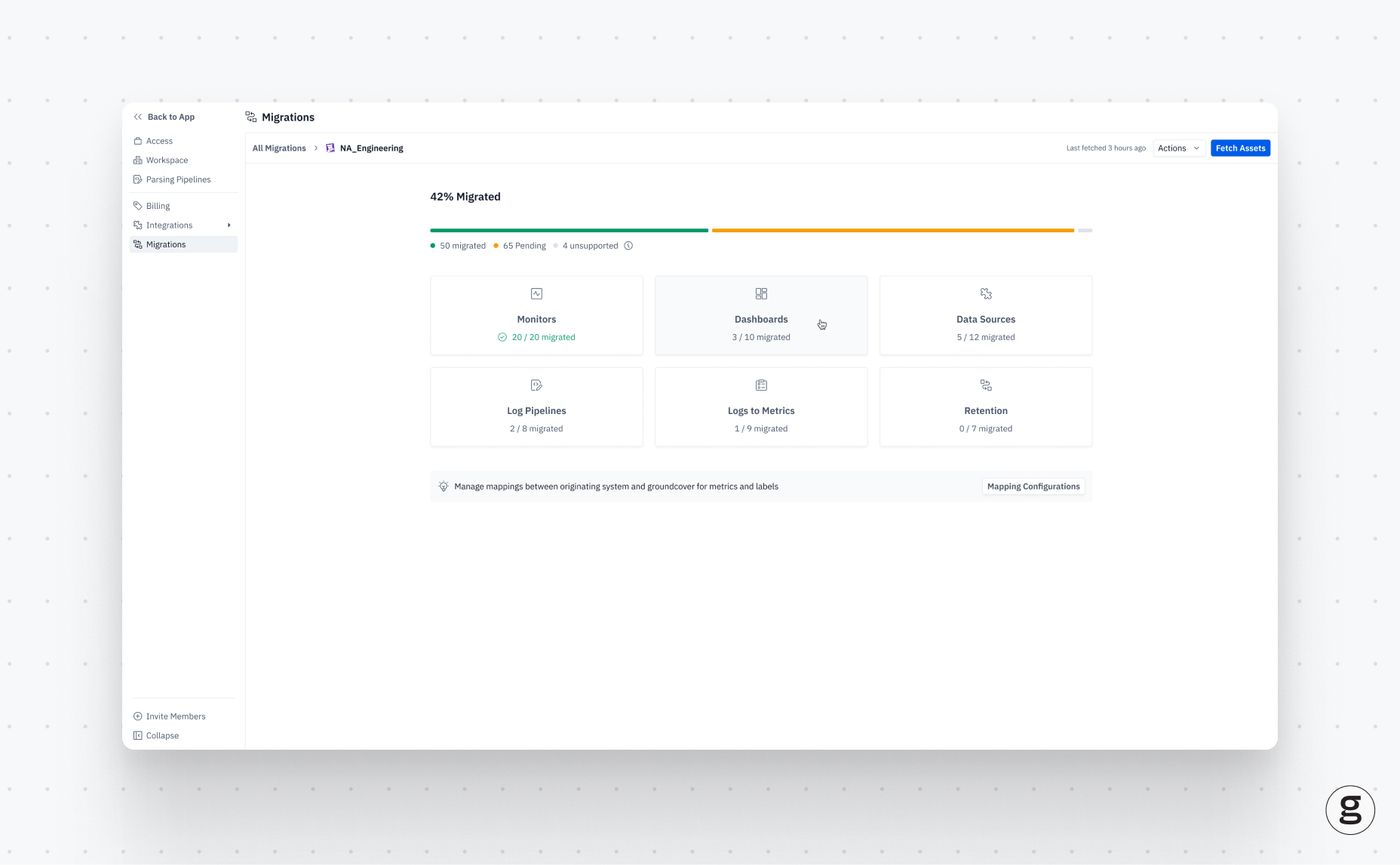Viewport: 1400px width, 865px height.
Task: Open the Dashboards migration card
Action: coord(761,315)
